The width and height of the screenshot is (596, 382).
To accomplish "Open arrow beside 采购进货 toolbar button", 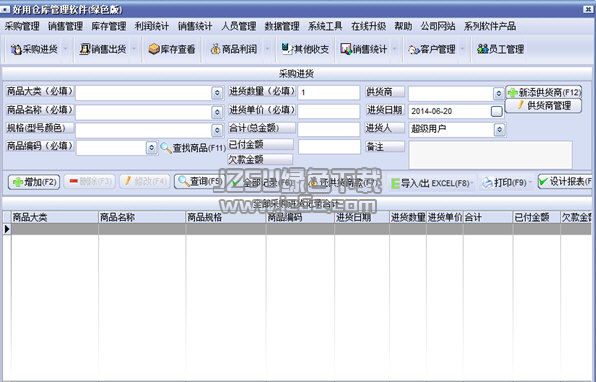I will 65,49.
